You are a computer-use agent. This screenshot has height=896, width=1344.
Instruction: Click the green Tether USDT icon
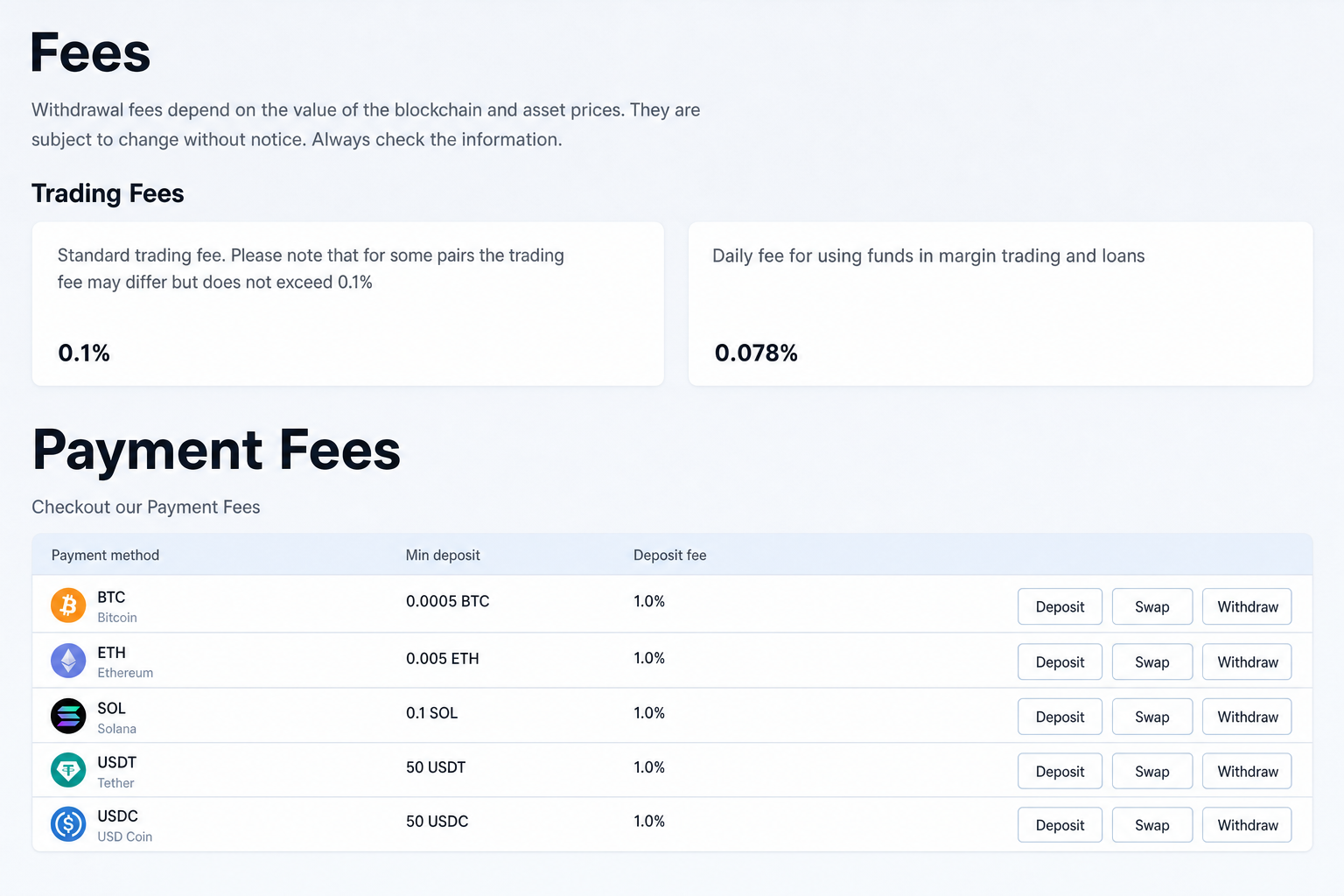(68, 770)
